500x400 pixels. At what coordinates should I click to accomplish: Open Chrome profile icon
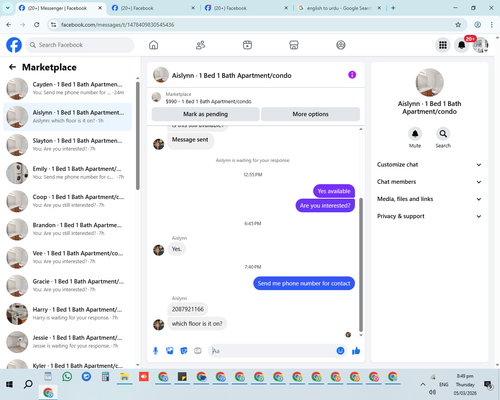477,25
